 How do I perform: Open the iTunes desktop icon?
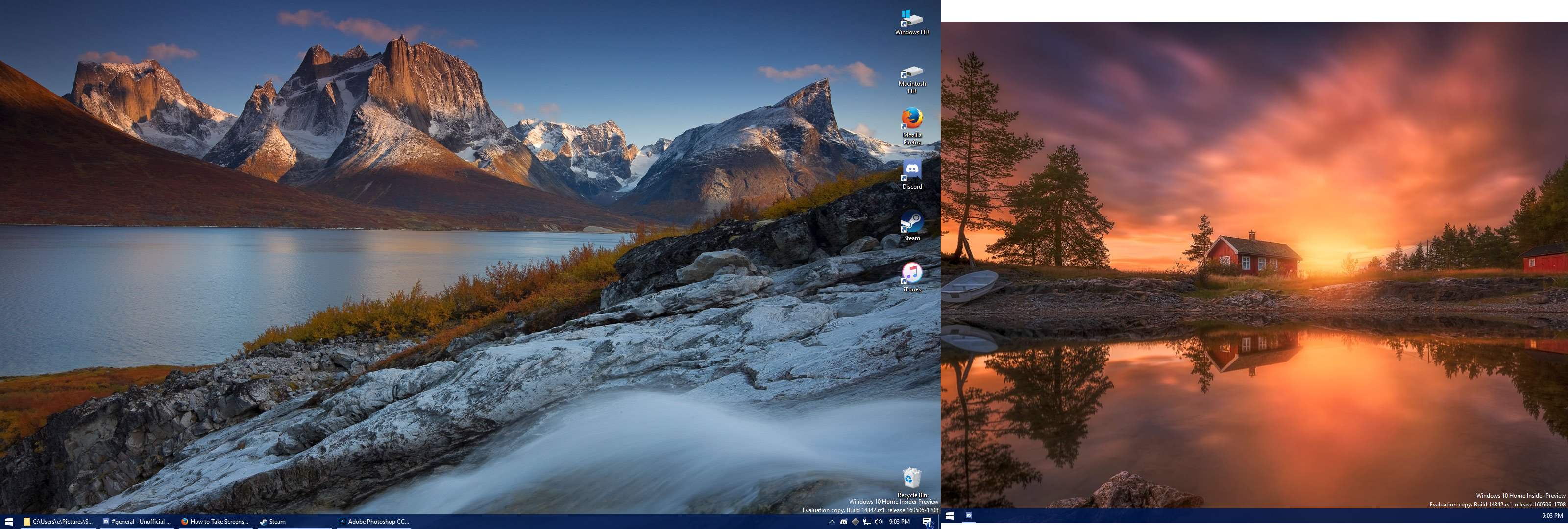pos(911,273)
